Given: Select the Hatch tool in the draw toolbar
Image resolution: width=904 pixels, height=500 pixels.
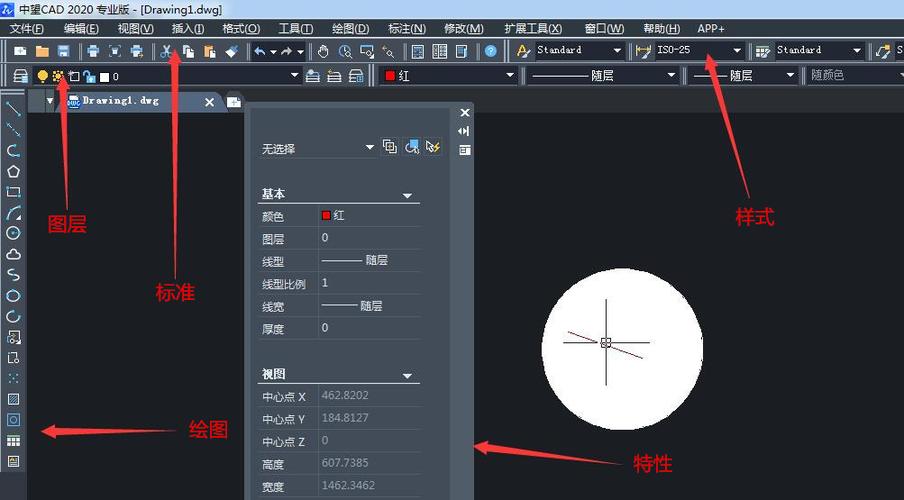Looking at the screenshot, I should (x=13, y=399).
